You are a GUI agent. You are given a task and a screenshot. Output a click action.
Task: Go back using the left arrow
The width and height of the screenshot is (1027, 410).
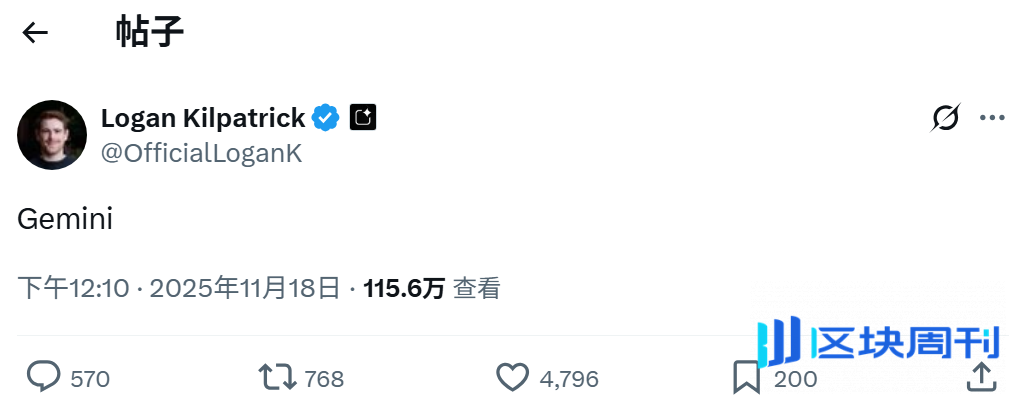pyautogui.click(x=35, y=33)
